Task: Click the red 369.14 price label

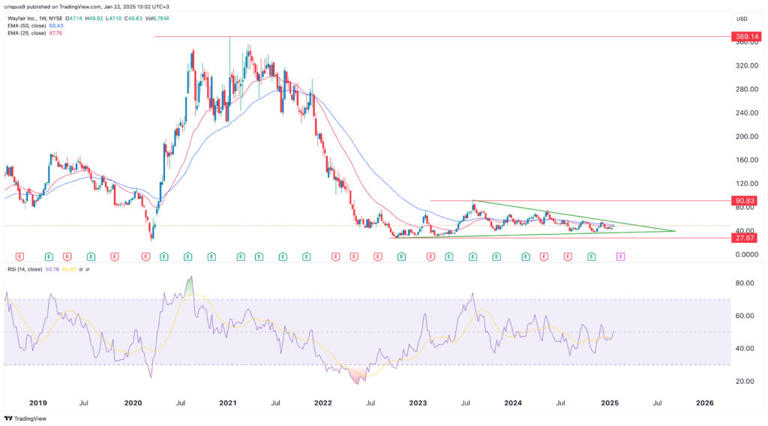Action: 743,36
